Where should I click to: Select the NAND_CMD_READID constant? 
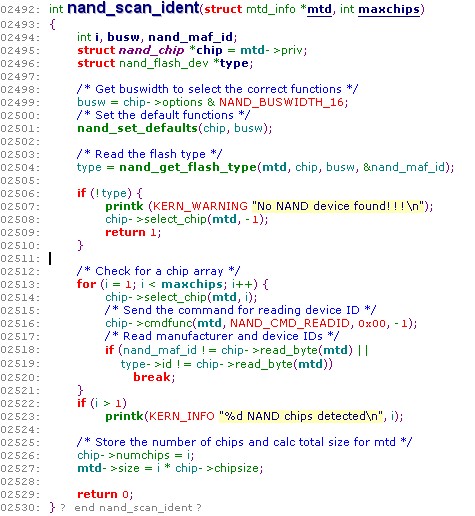click(290, 323)
